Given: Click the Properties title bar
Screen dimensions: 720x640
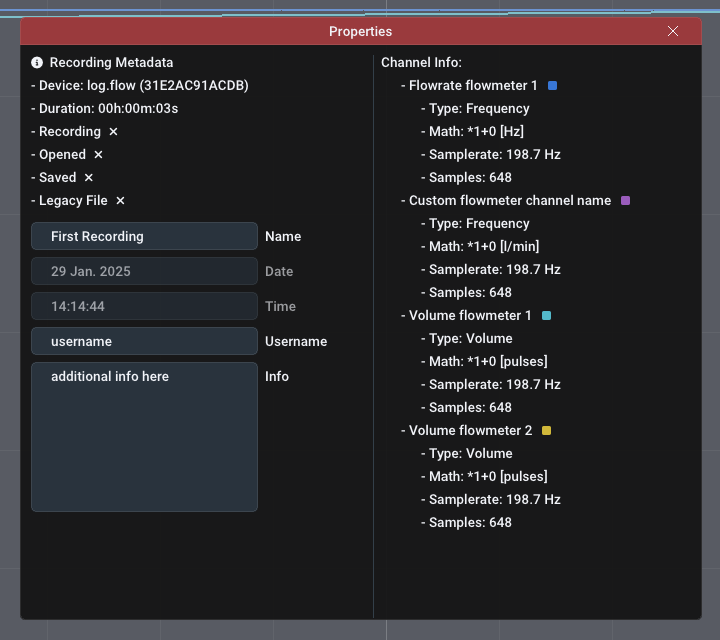Looking at the screenshot, I should click(x=360, y=31).
